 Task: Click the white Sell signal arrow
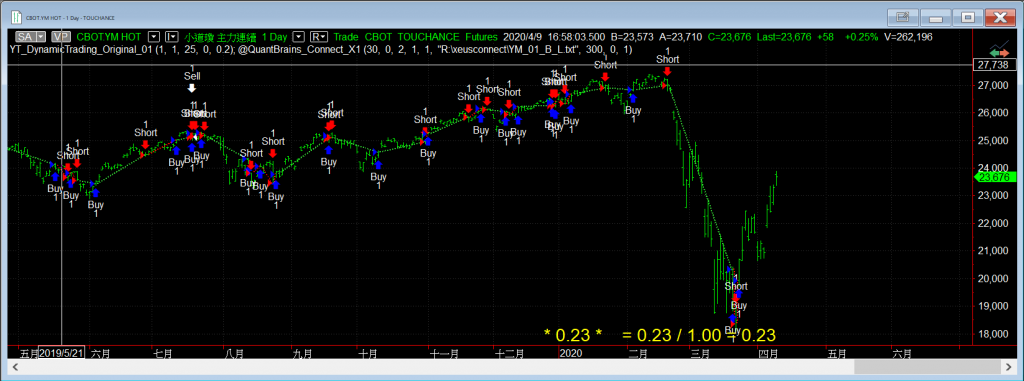191,88
